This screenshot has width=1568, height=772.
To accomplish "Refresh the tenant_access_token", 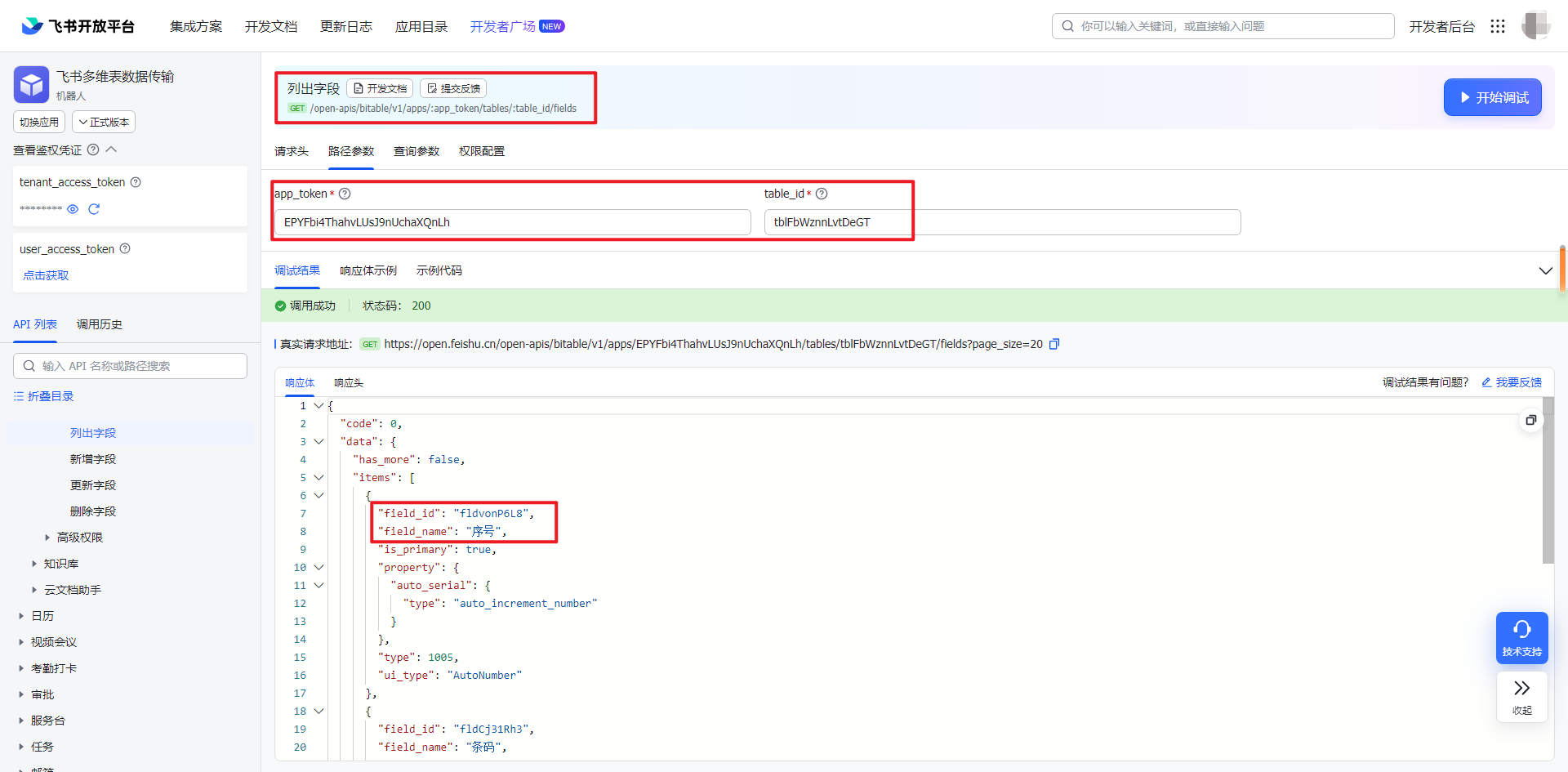I will point(94,209).
